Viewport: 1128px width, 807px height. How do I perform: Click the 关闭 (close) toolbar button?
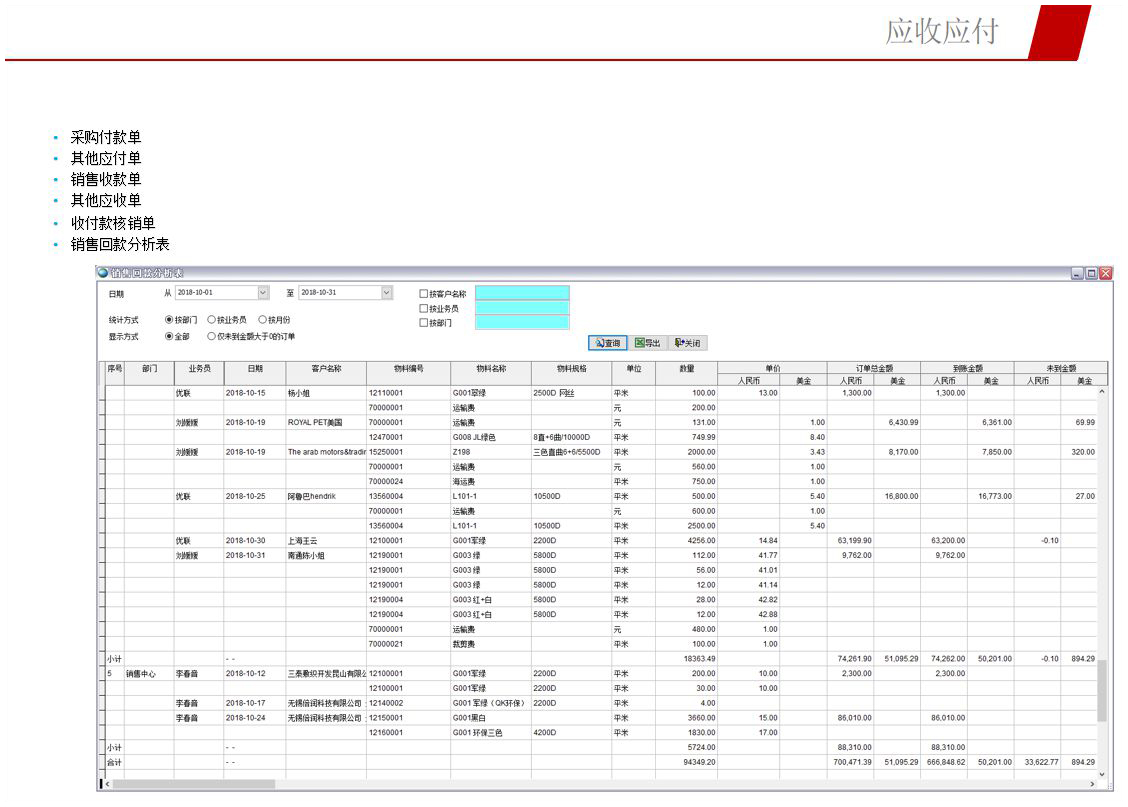[x=687, y=343]
